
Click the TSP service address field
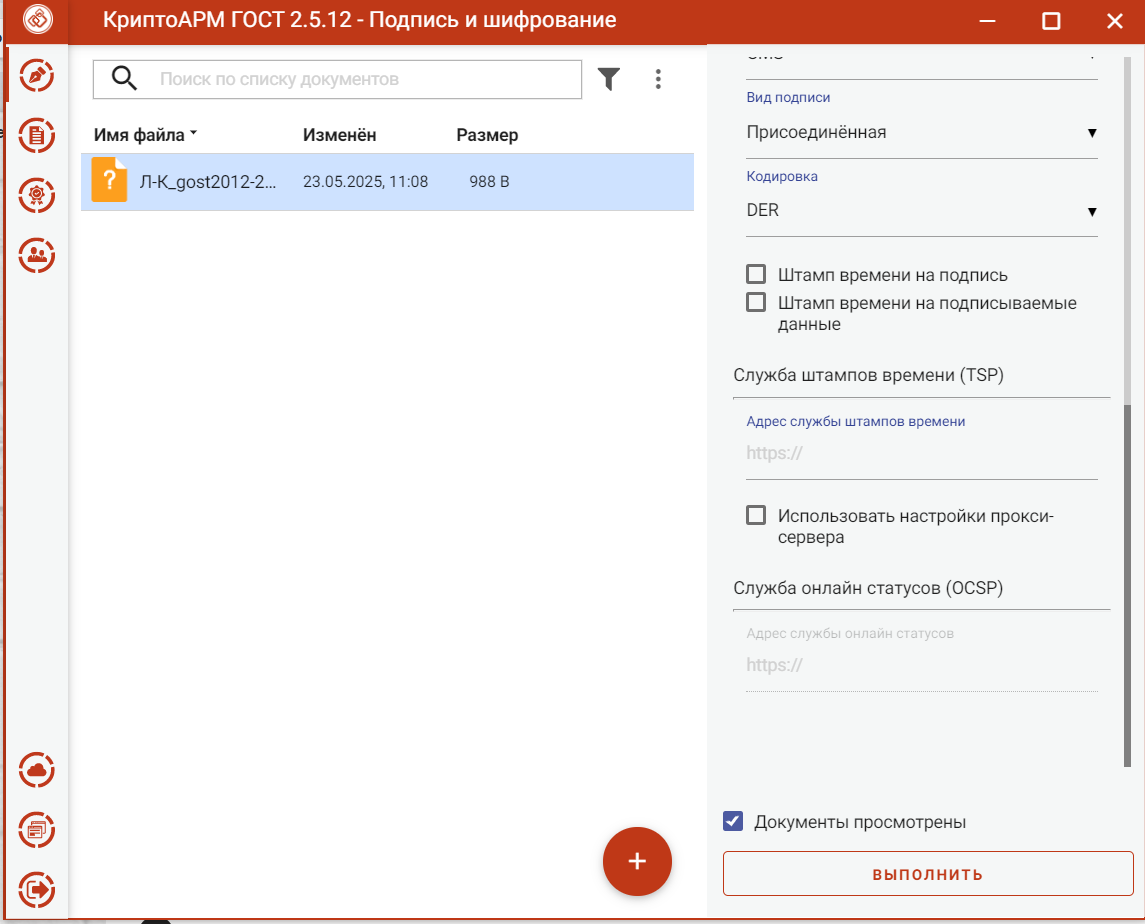pos(922,453)
